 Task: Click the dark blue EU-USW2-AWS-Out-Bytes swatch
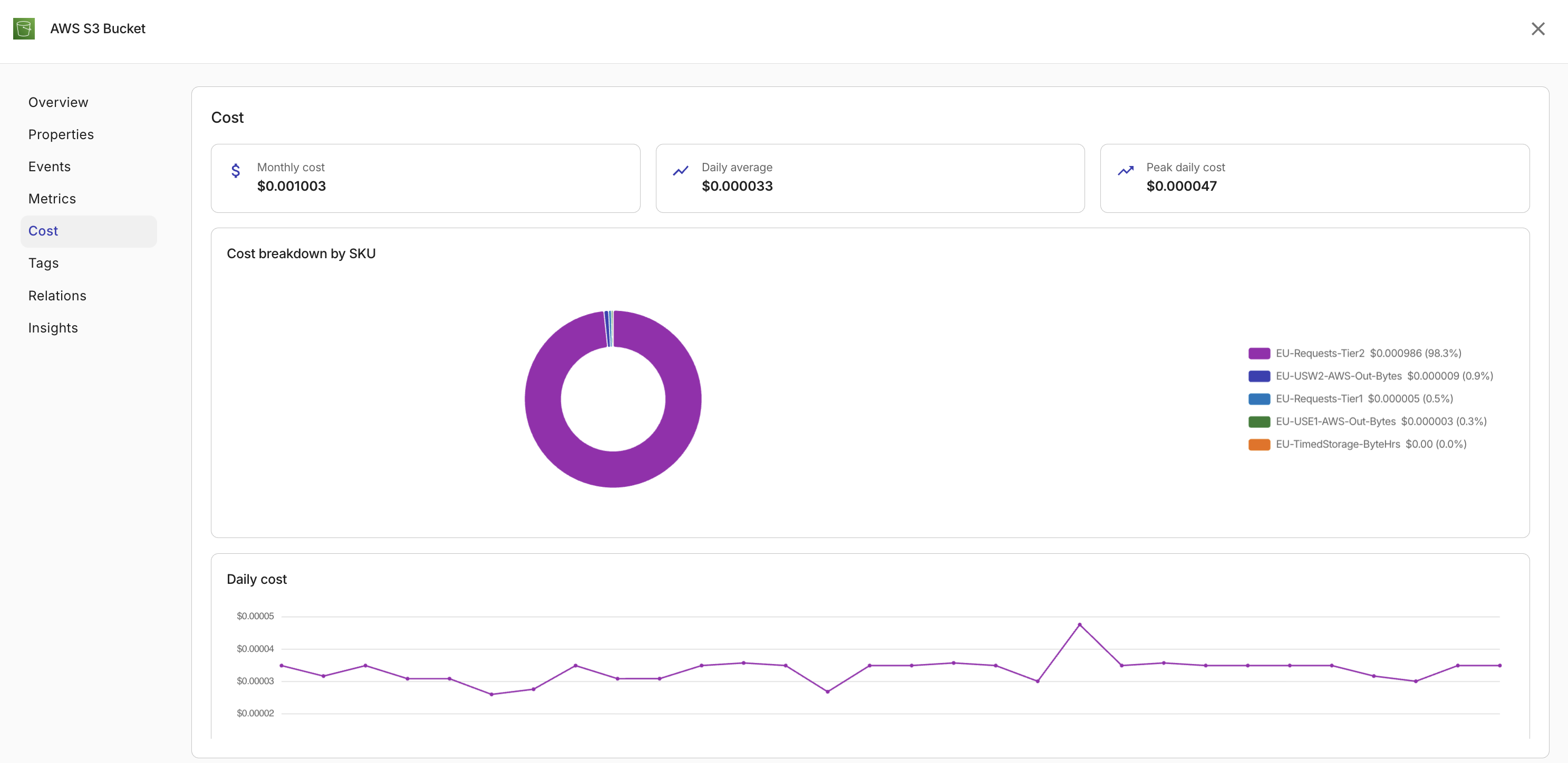point(1259,376)
